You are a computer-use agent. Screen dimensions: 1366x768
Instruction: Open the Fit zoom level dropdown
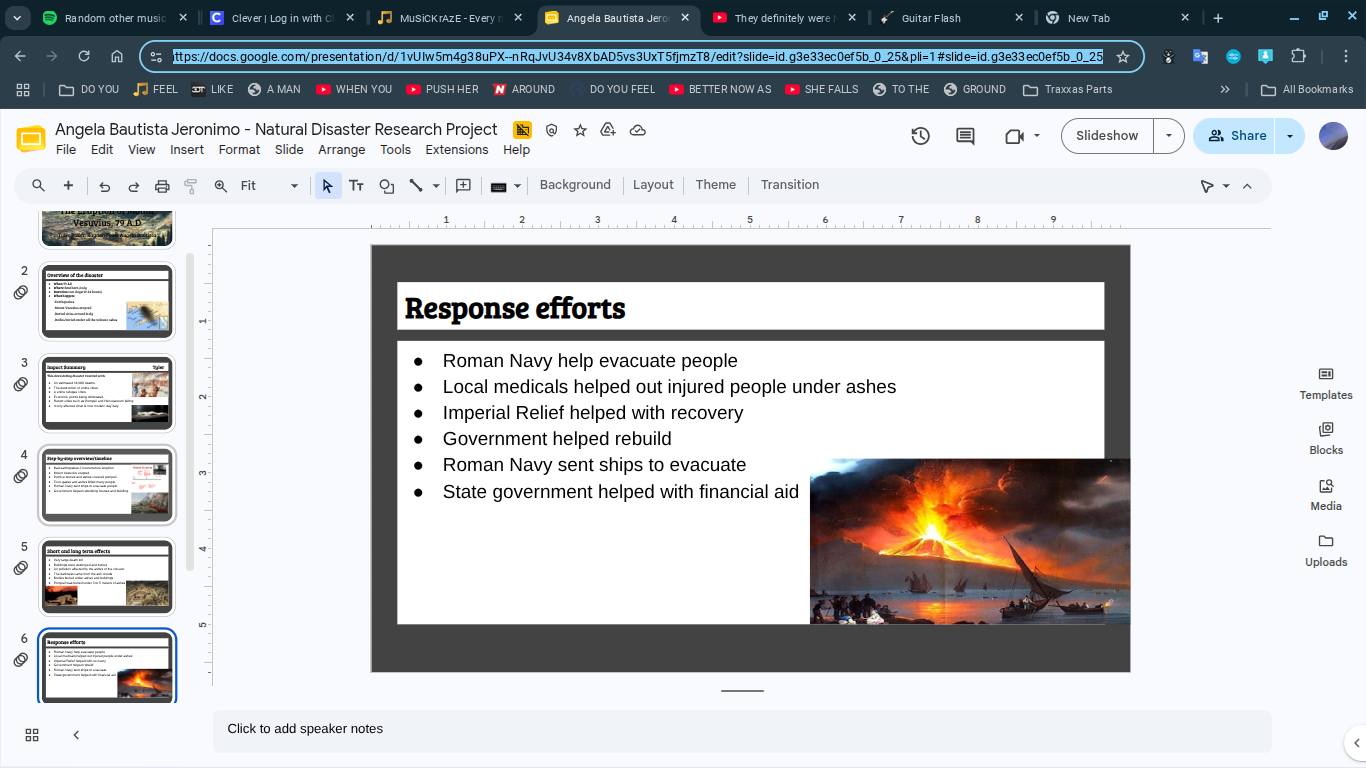[x=270, y=186]
